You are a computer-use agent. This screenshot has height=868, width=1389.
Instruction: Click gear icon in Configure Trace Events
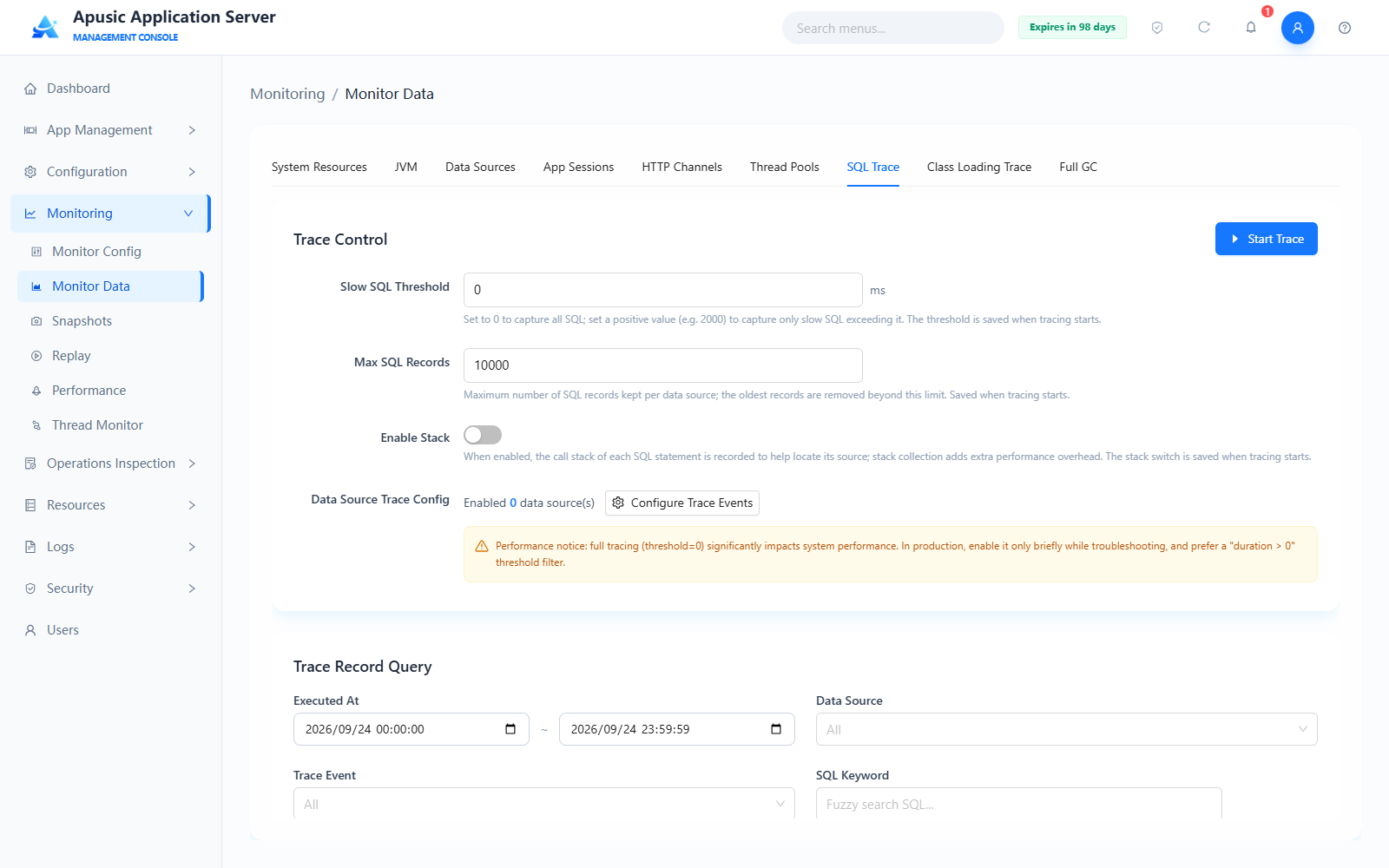click(x=618, y=503)
